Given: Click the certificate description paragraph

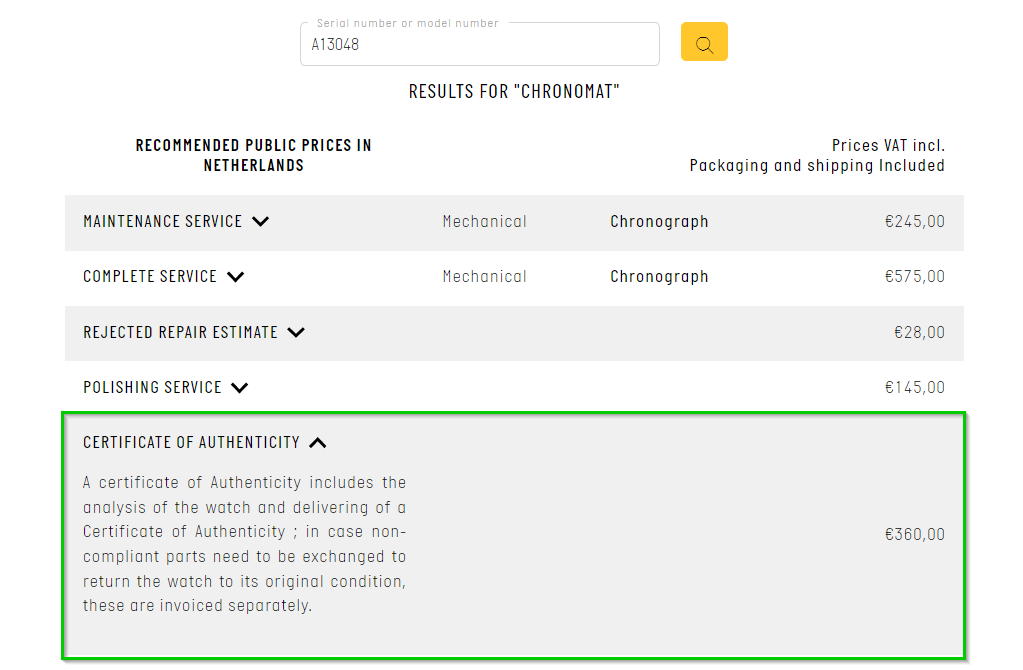Looking at the screenshot, I should point(245,544).
